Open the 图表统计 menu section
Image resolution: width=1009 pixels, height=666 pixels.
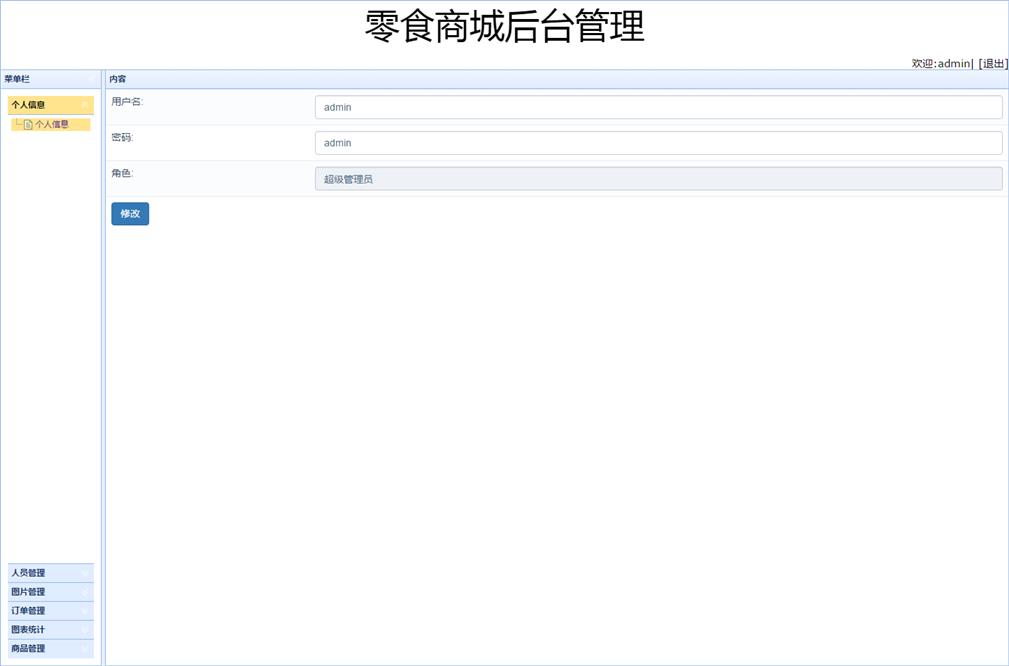(29, 630)
